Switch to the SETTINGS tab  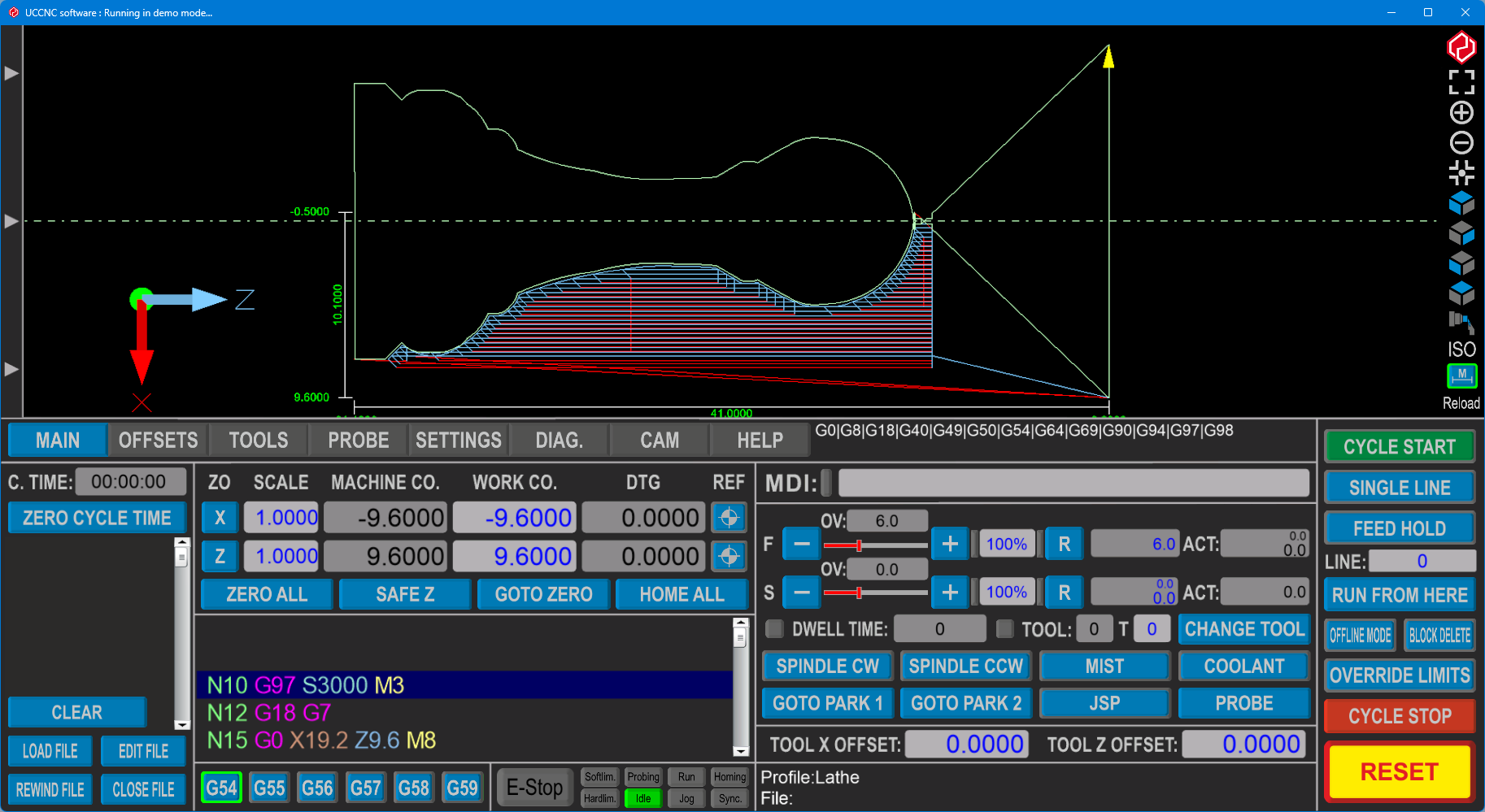[x=458, y=441]
